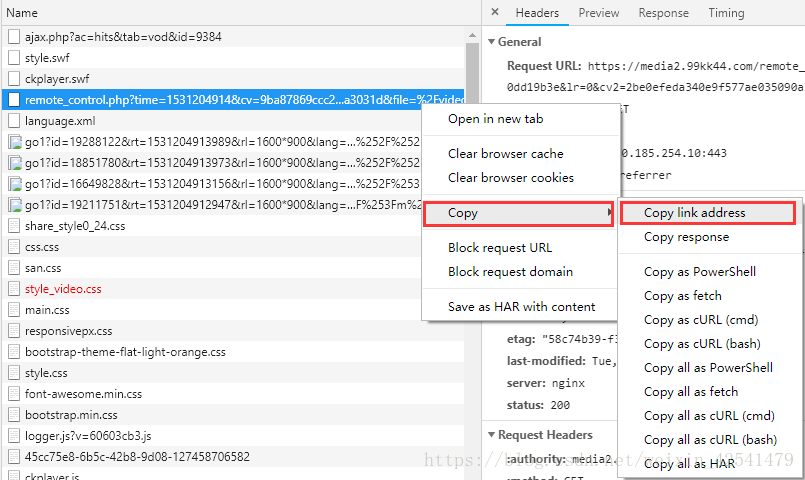Click the file icon beside ckplayer.swf
Image resolution: width=805 pixels, height=480 pixels.
[14, 79]
